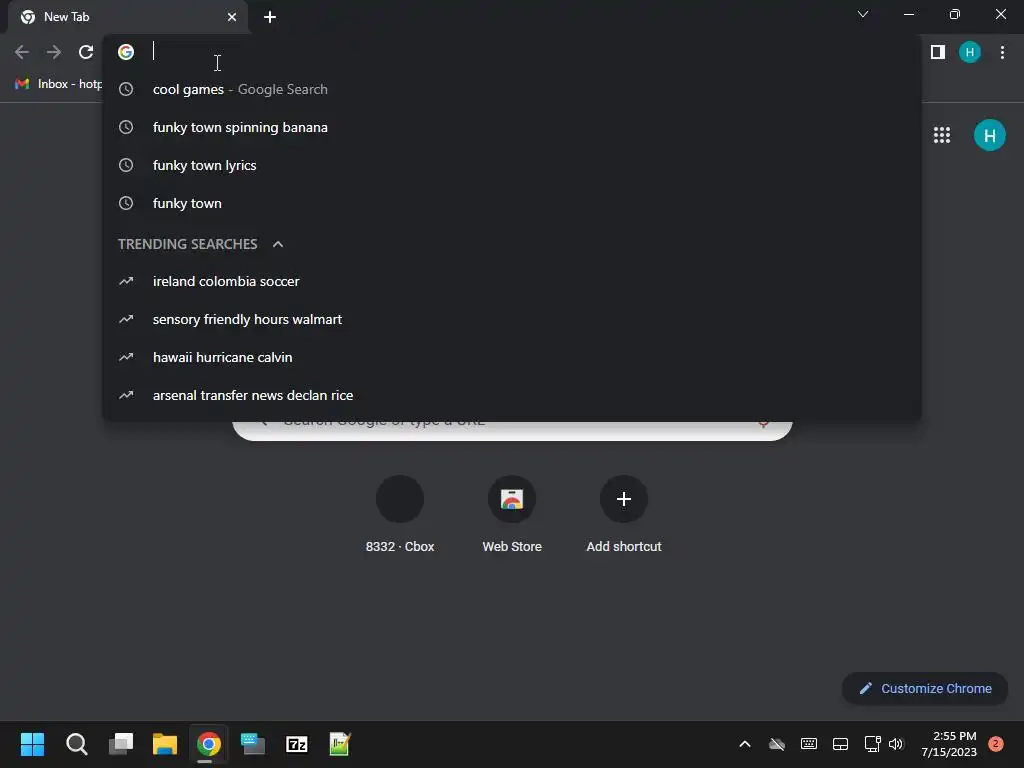Open Windows taskbar search
The image size is (1024, 768).
click(x=76, y=744)
